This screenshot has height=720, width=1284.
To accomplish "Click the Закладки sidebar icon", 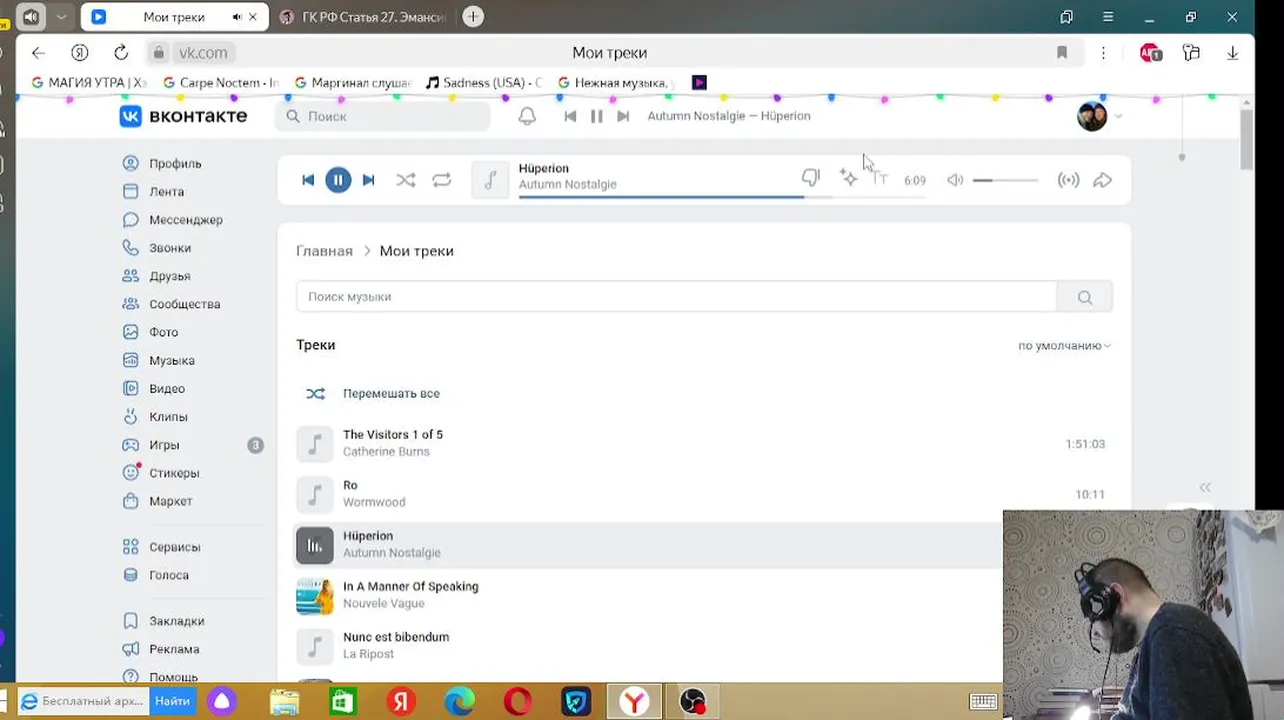I will (x=130, y=621).
